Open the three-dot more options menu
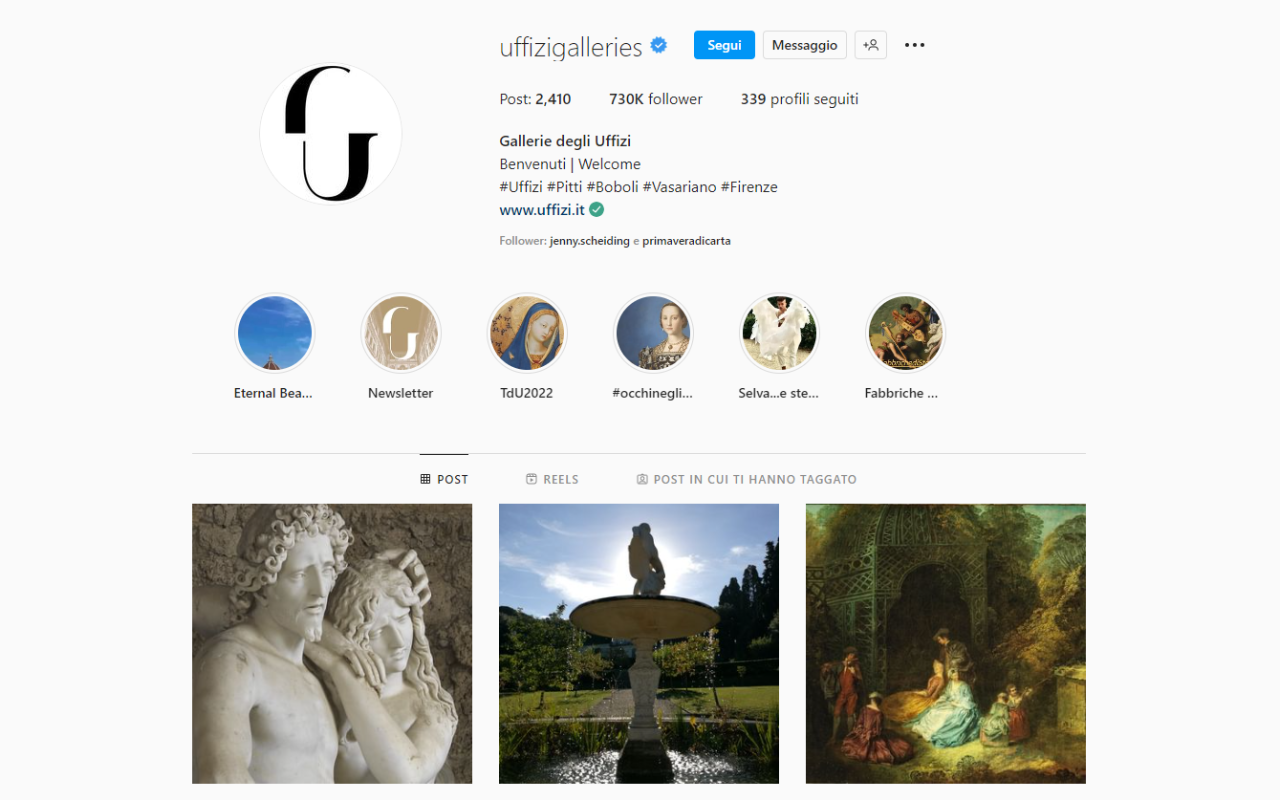Image resolution: width=1280 pixels, height=800 pixels. coord(914,45)
